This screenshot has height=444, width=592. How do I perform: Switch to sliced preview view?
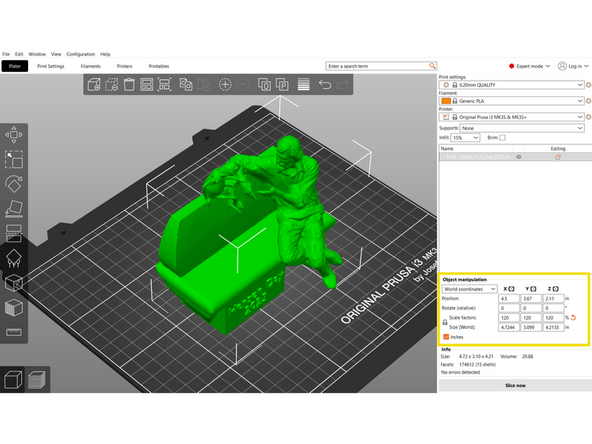tap(37, 379)
